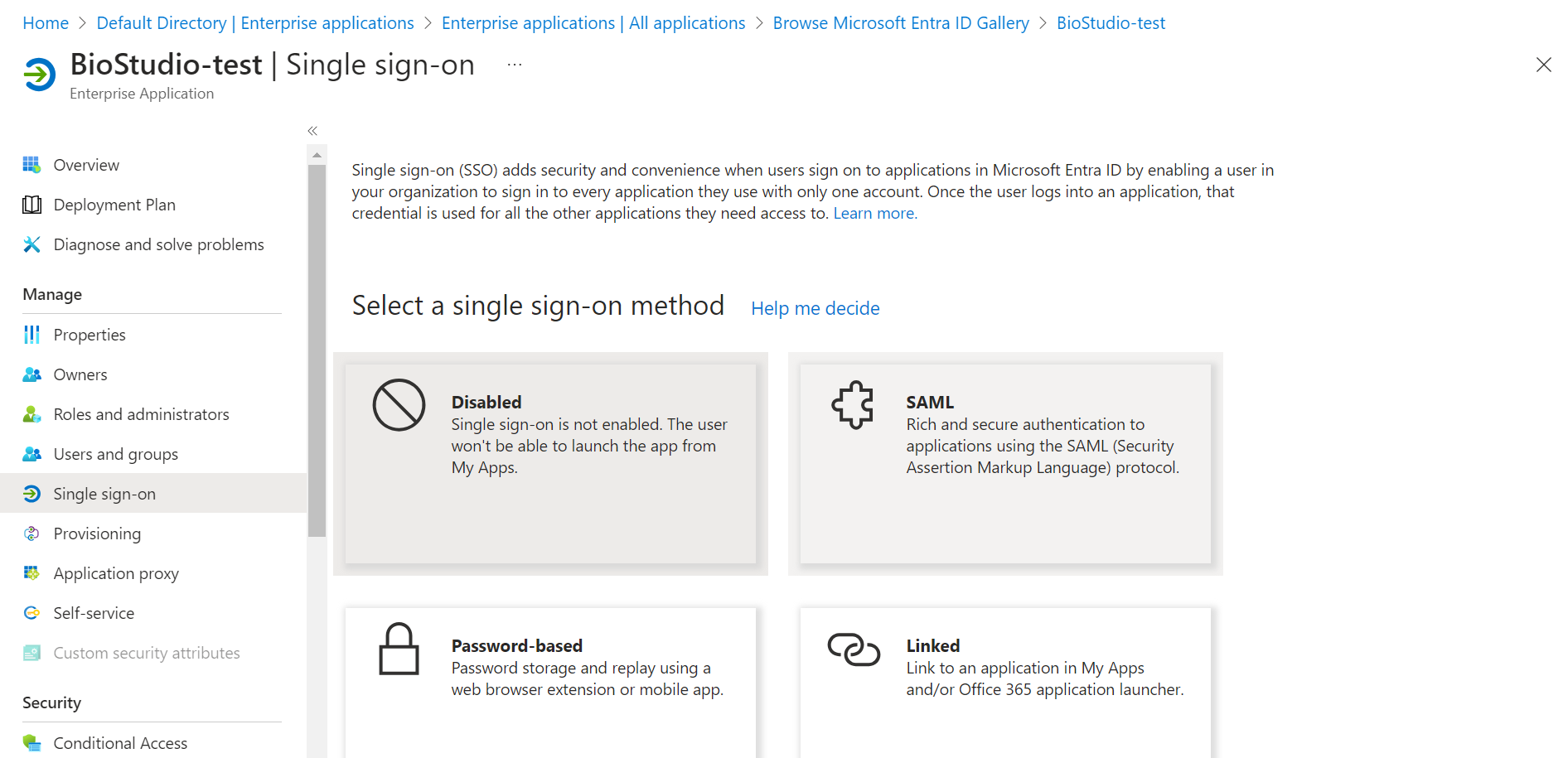This screenshot has height=758, width=1568.
Task: Open Enterprise applications All applications breadcrumb
Action: point(593,23)
